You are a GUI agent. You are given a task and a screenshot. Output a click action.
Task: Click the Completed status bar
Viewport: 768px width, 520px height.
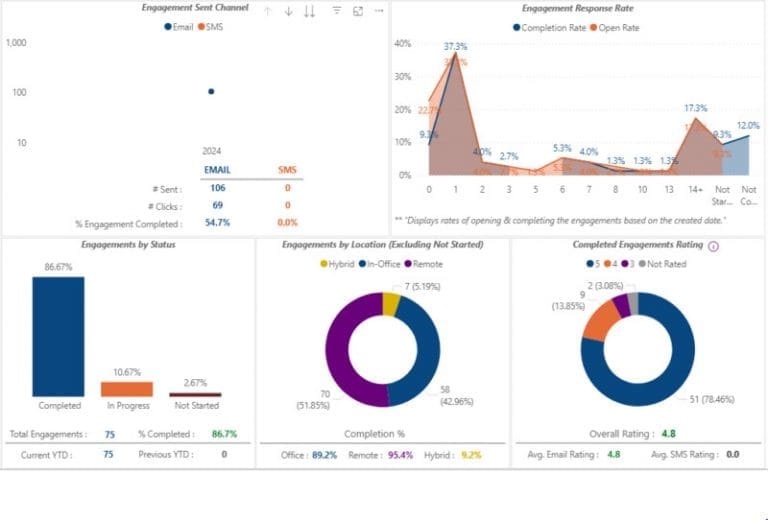[58, 336]
